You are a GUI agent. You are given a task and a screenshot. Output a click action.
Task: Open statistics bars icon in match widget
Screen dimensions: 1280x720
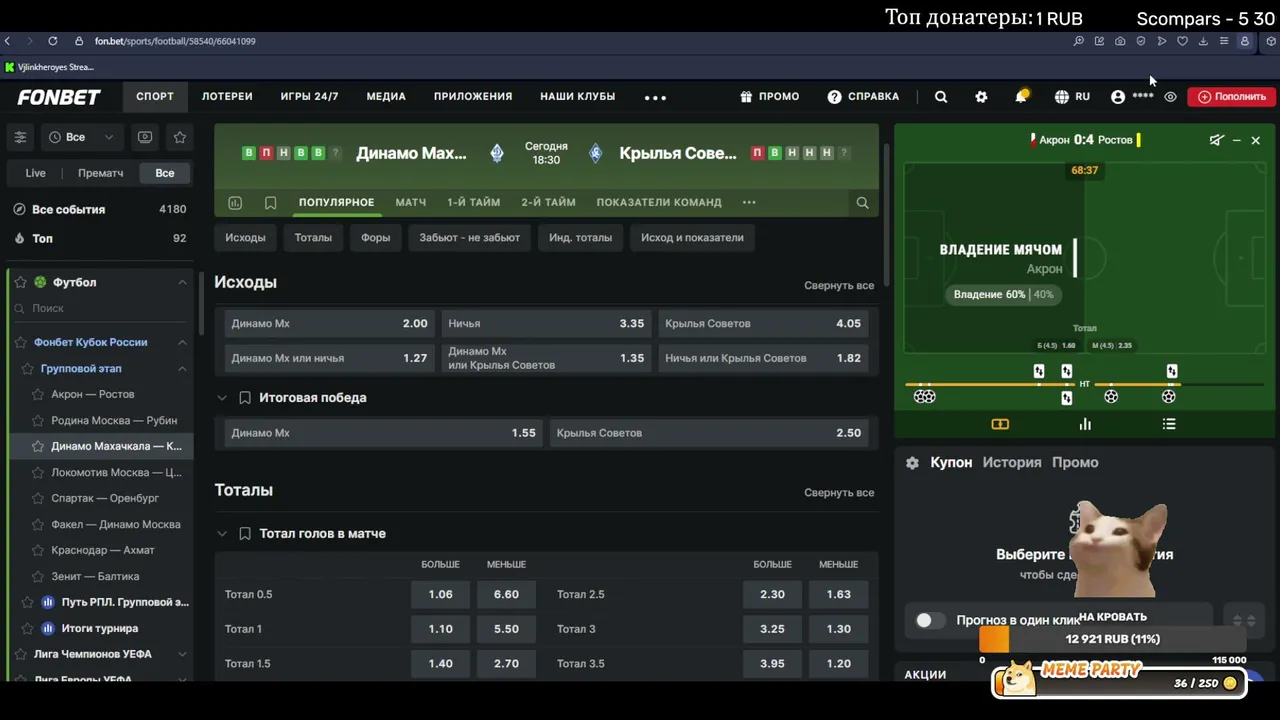[1085, 424]
